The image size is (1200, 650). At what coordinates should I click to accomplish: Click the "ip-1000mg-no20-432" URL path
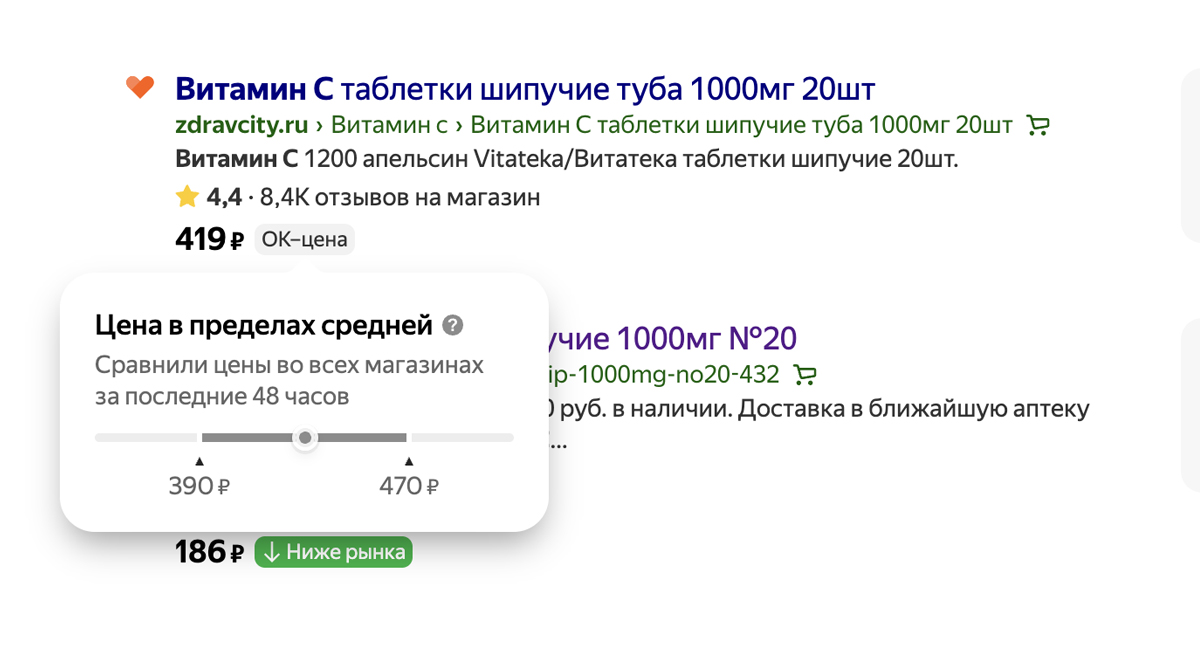pos(660,375)
